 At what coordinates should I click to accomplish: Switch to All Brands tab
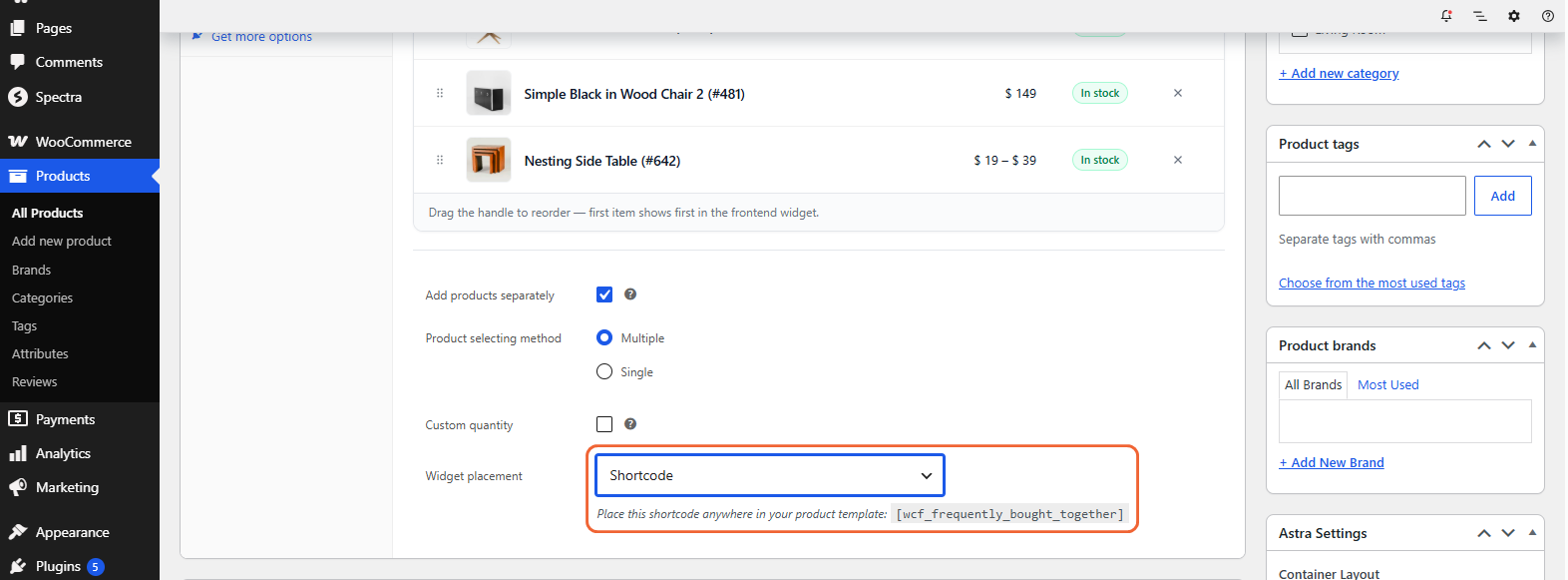click(x=1313, y=385)
